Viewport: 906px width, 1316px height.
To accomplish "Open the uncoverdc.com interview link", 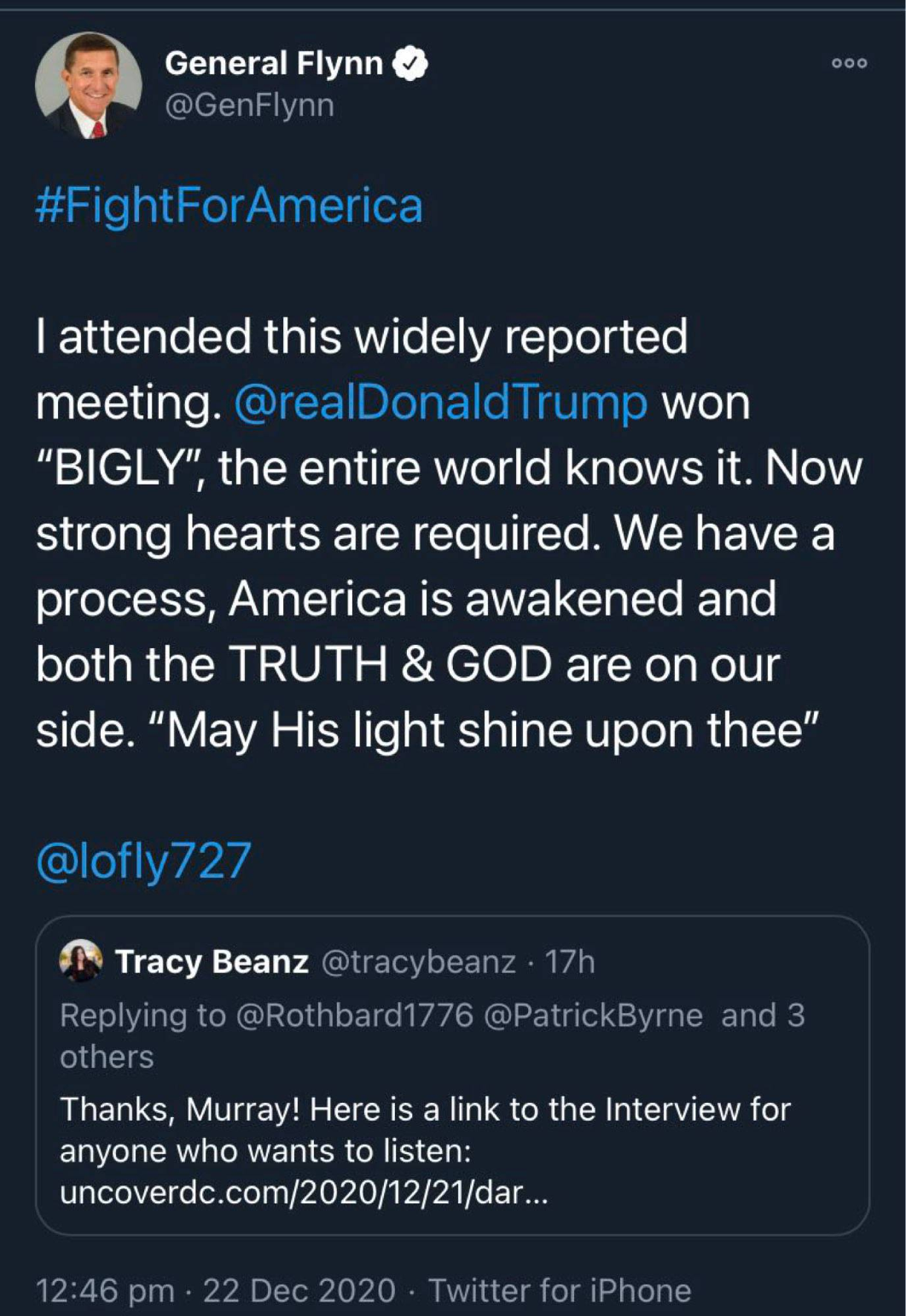I will pyautogui.click(x=304, y=1192).
